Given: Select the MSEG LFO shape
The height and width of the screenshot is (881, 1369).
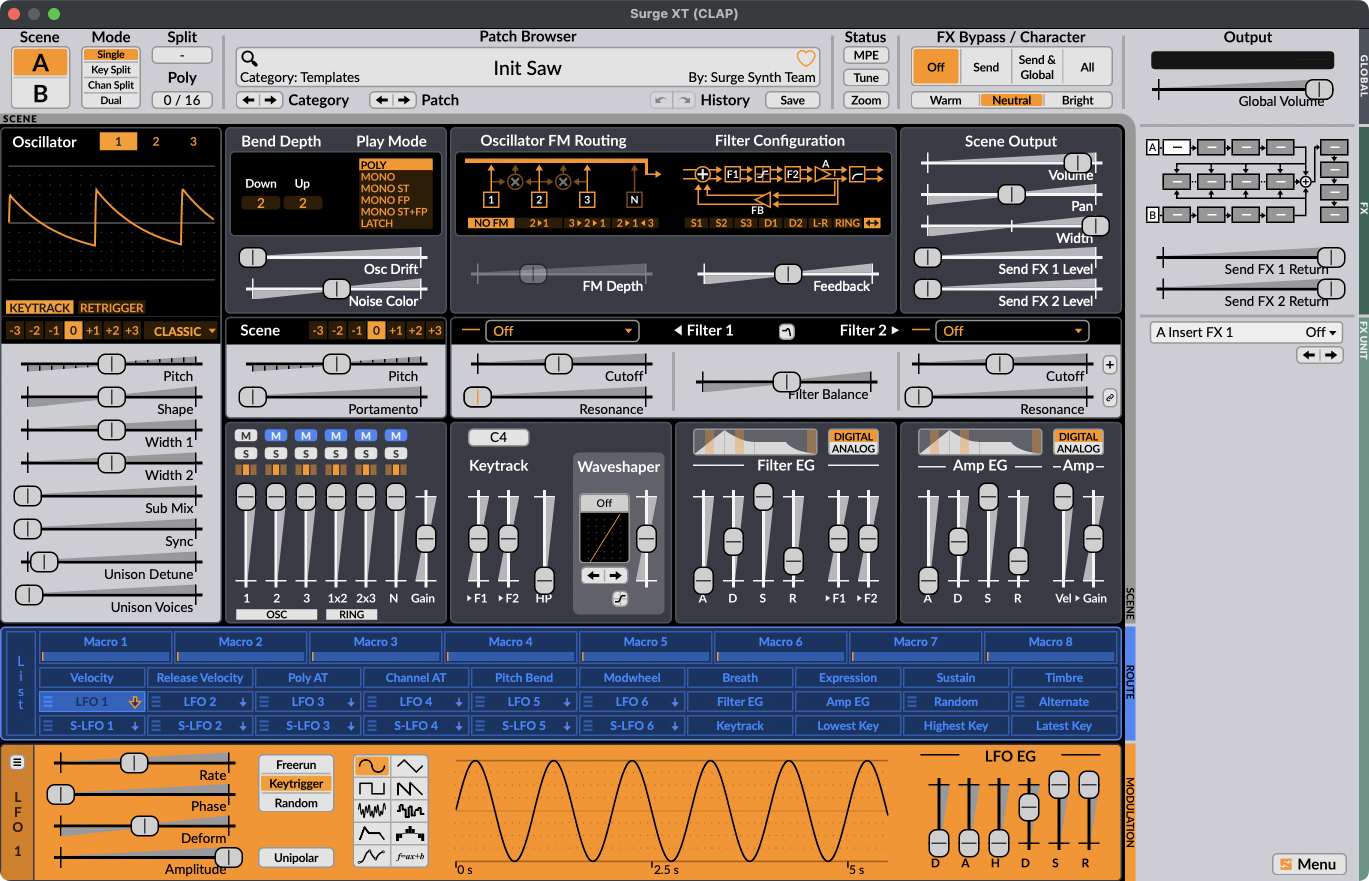Looking at the screenshot, I should [x=371, y=856].
